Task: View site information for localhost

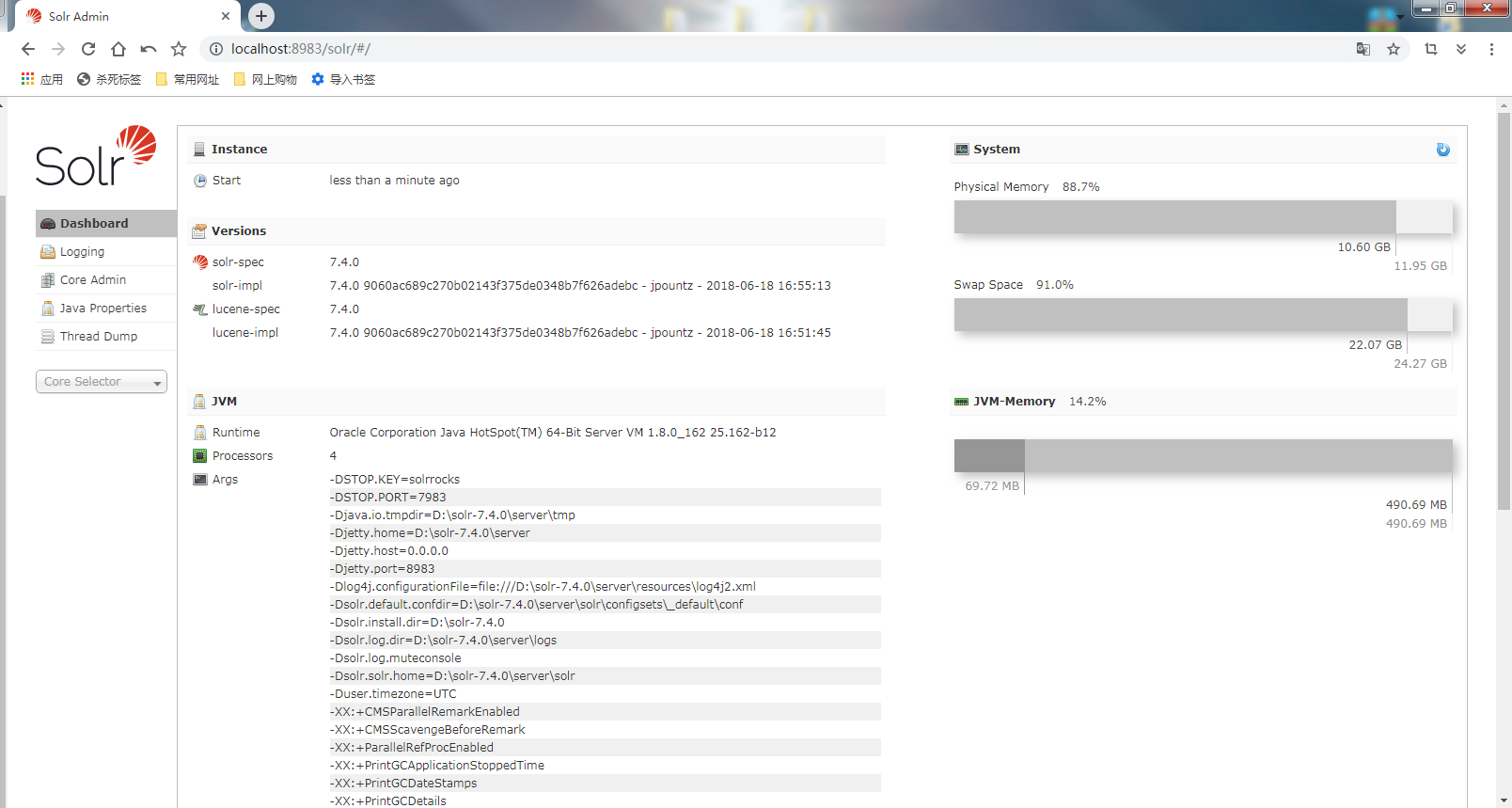Action: point(215,49)
